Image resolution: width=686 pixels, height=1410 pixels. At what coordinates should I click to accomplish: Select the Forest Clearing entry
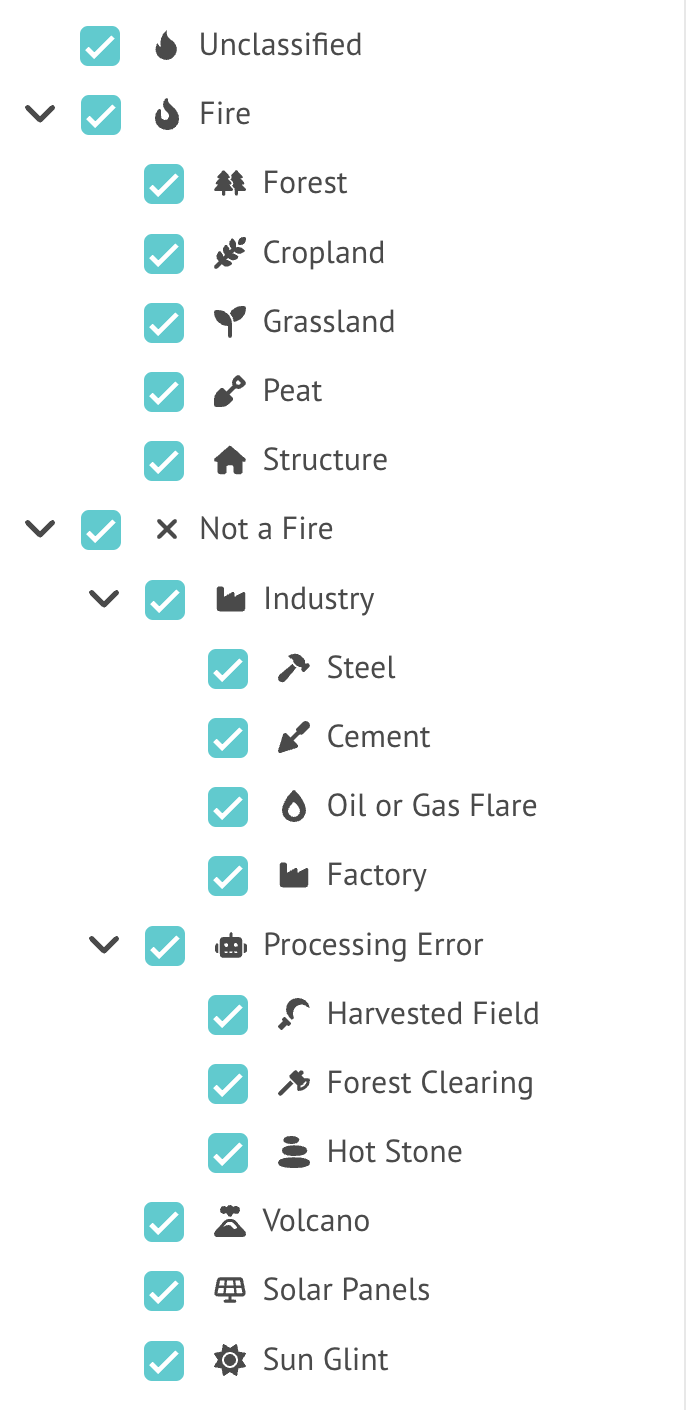pyautogui.click(x=429, y=1082)
